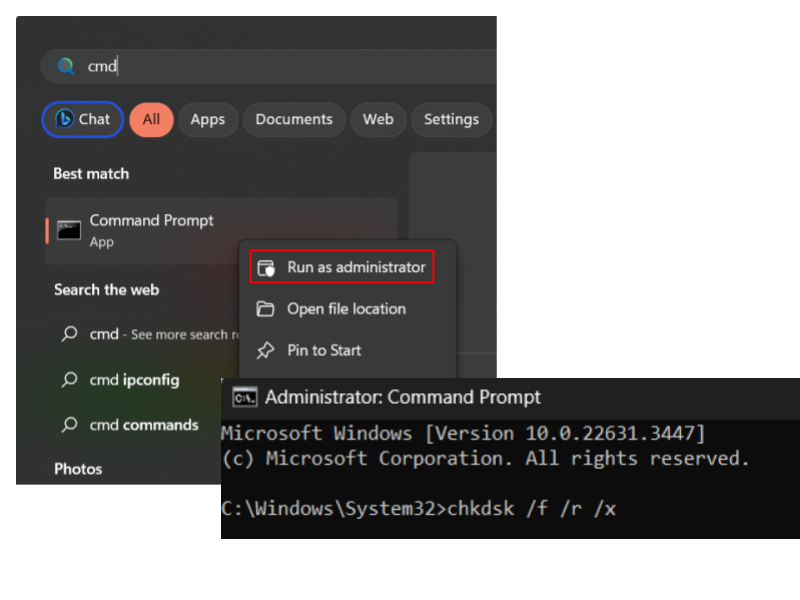This screenshot has width=800, height=600.
Task: Switch to the Web filter tab
Action: [x=378, y=119]
